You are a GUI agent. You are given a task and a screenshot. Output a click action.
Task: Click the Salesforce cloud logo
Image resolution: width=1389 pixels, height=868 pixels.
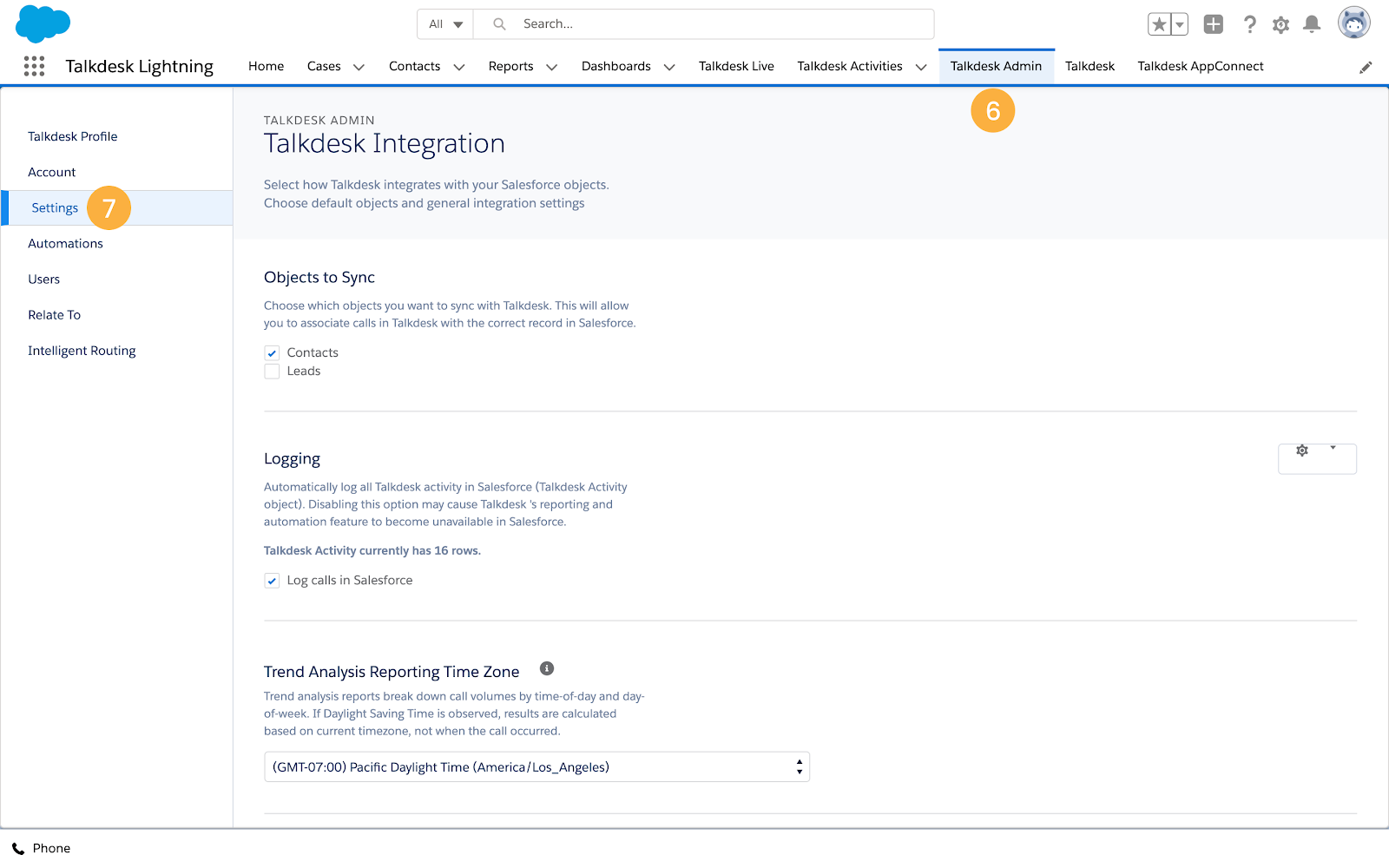click(43, 23)
